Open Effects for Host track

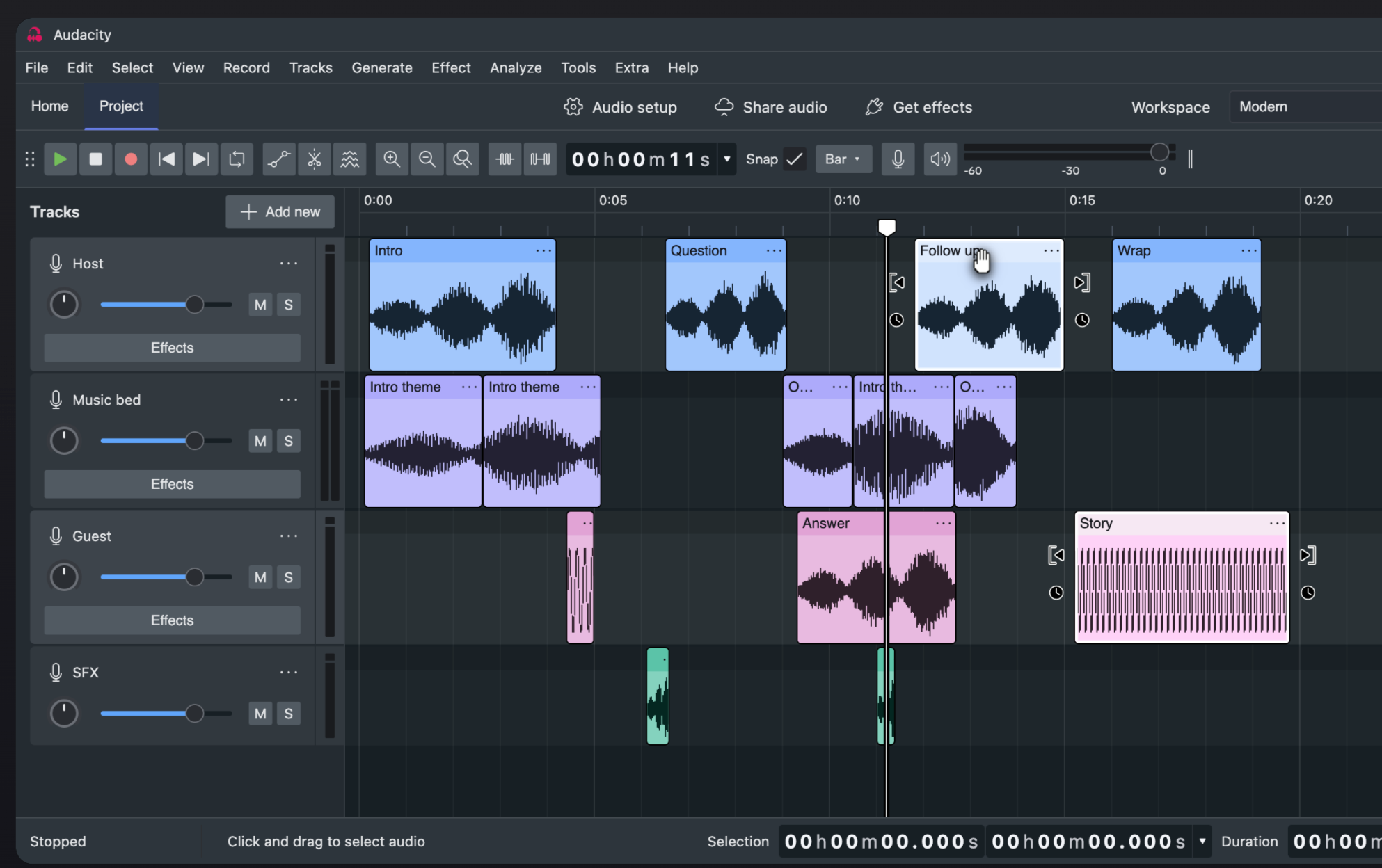coord(173,348)
